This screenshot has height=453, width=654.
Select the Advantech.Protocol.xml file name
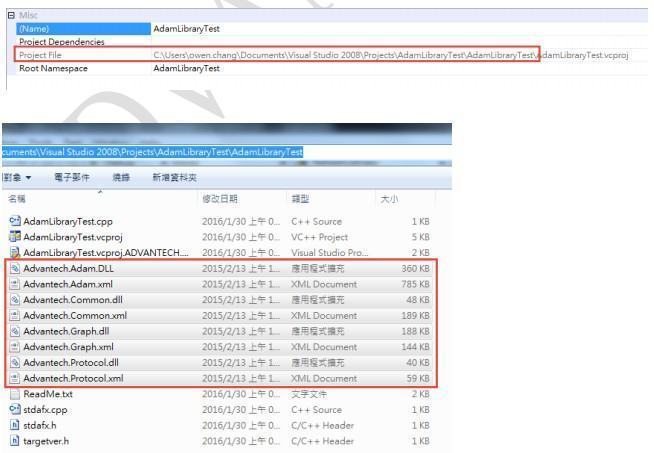[x=73, y=379]
